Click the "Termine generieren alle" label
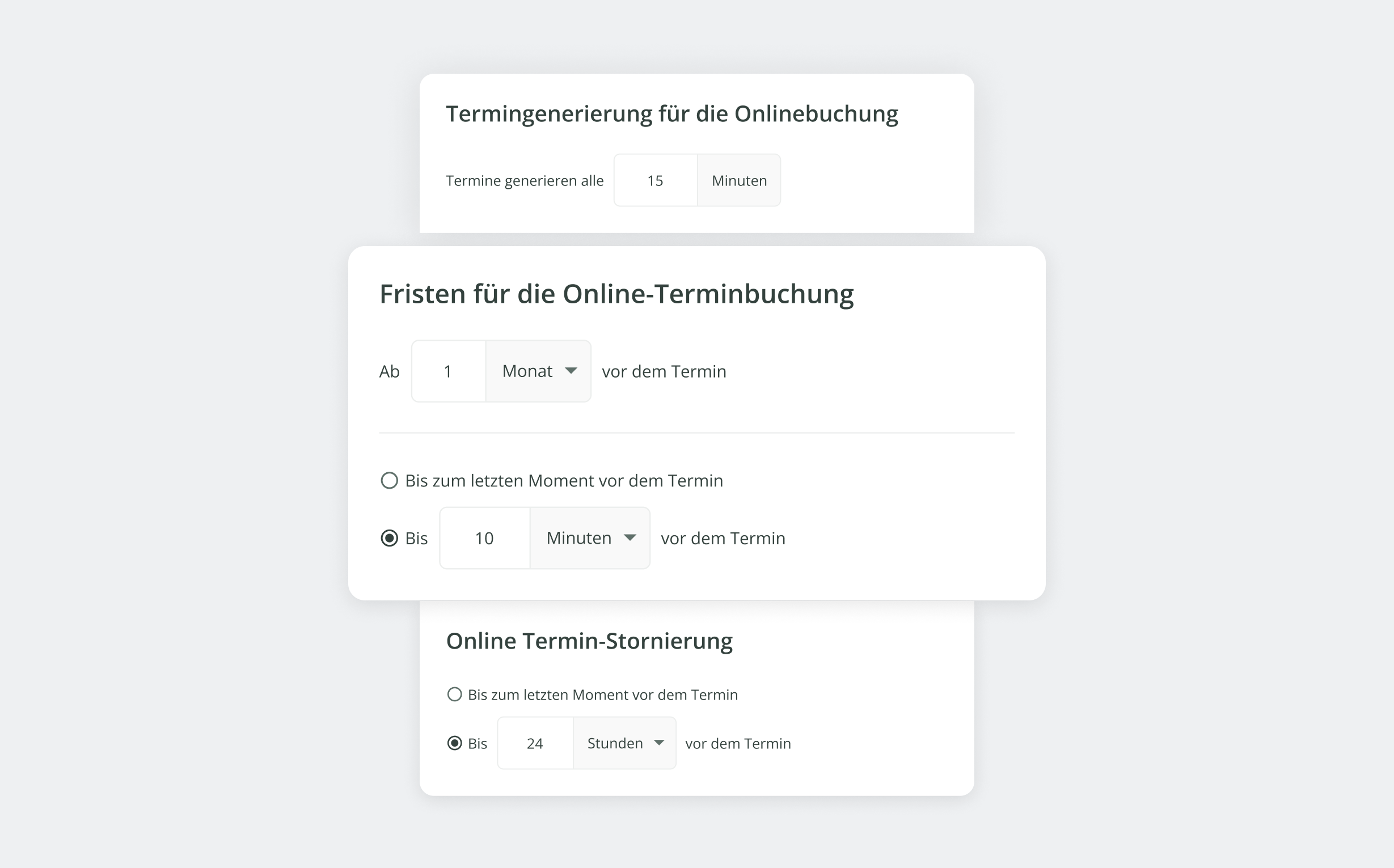1394x868 pixels. [525, 181]
